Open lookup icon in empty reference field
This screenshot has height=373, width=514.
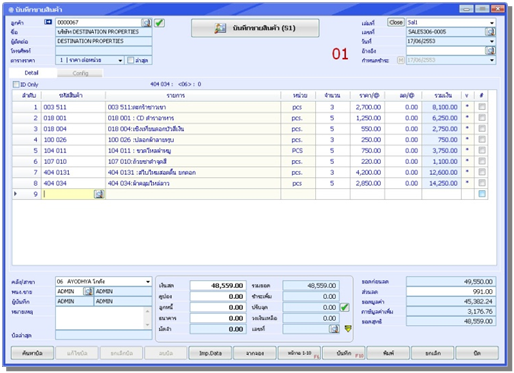click(x=490, y=51)
